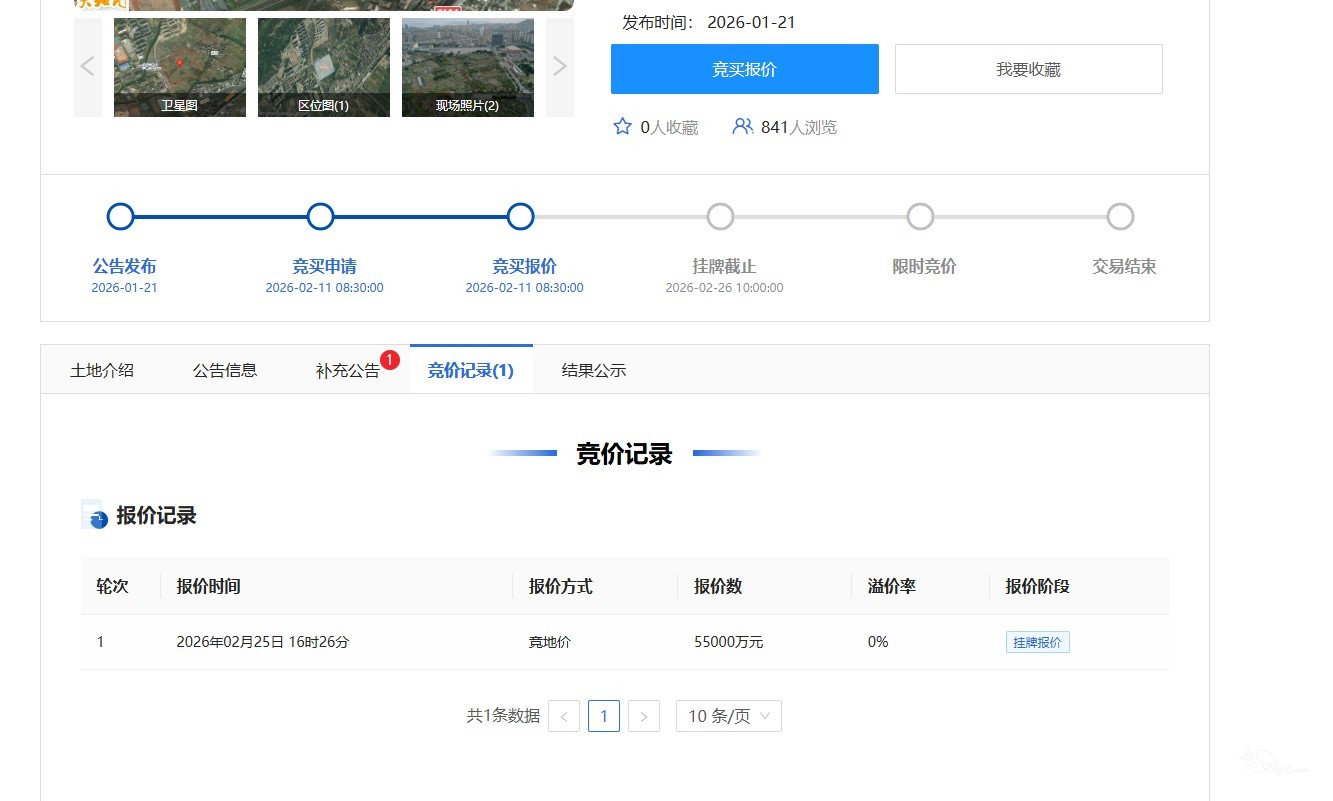The image size is (1333, 801).
Task: Go to previous page of records
Action: (x=564, y=716)
